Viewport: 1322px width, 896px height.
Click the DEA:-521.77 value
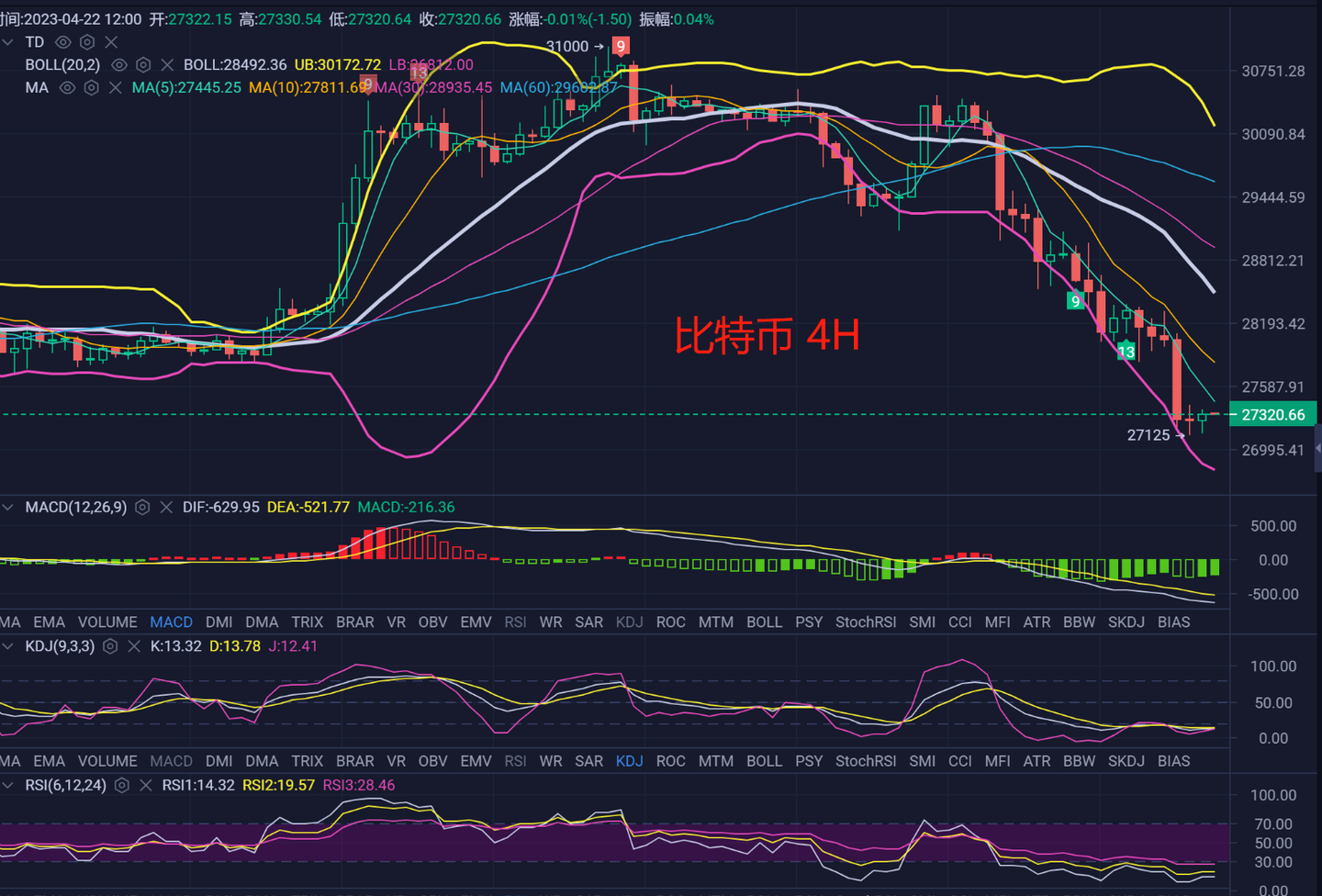click(308, 507)
